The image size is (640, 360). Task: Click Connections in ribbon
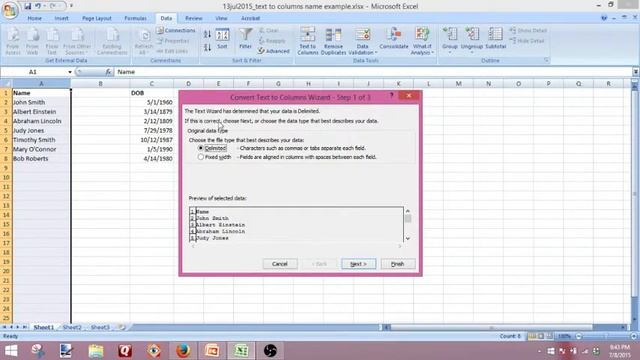pos(176,31)
